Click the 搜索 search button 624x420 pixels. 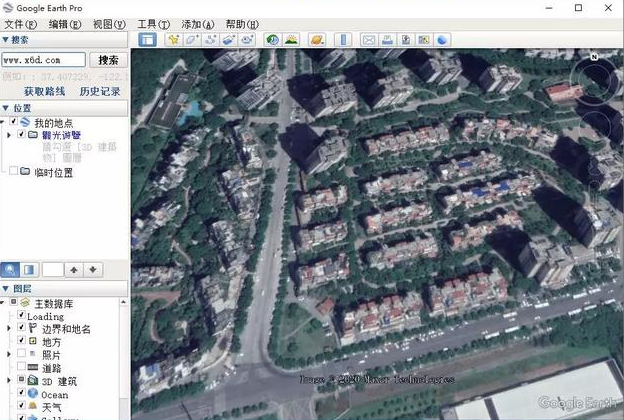coord(108,60)
